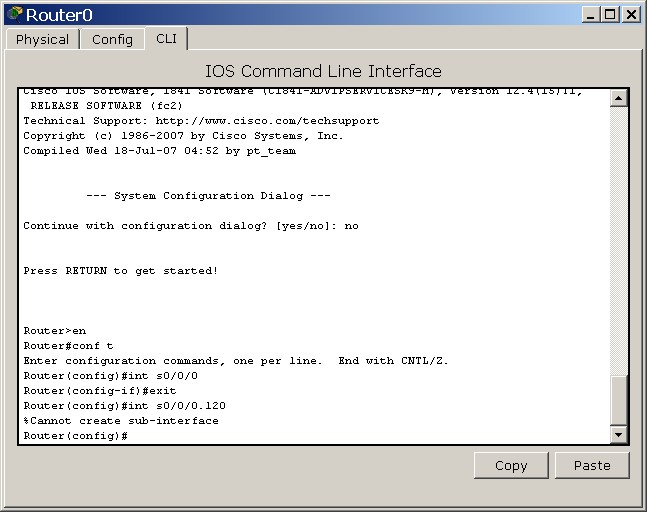Click the IOS Command Line Interface heading

coord(323,71)
